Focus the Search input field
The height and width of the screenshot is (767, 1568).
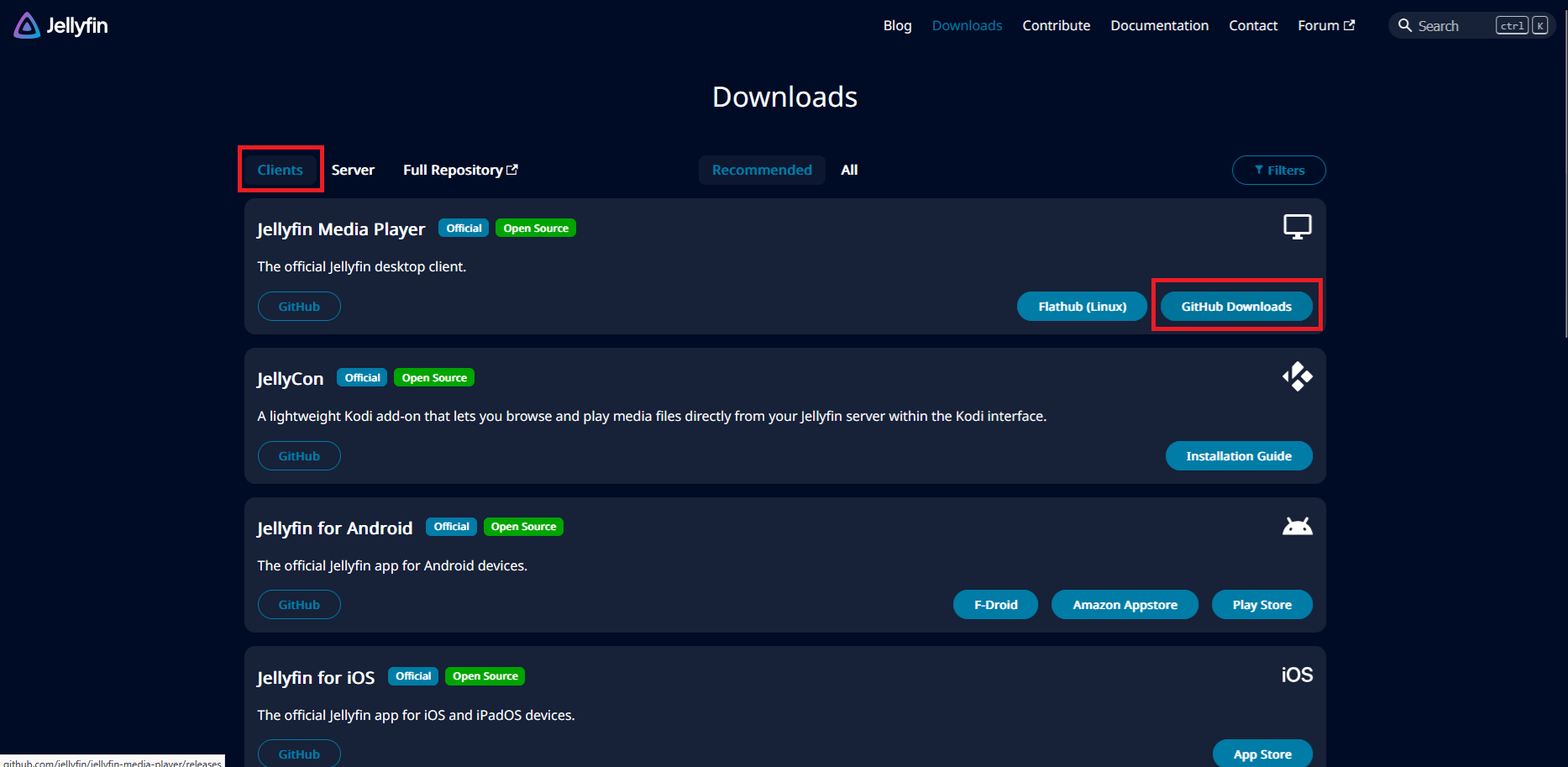[x=1453, y=26]
